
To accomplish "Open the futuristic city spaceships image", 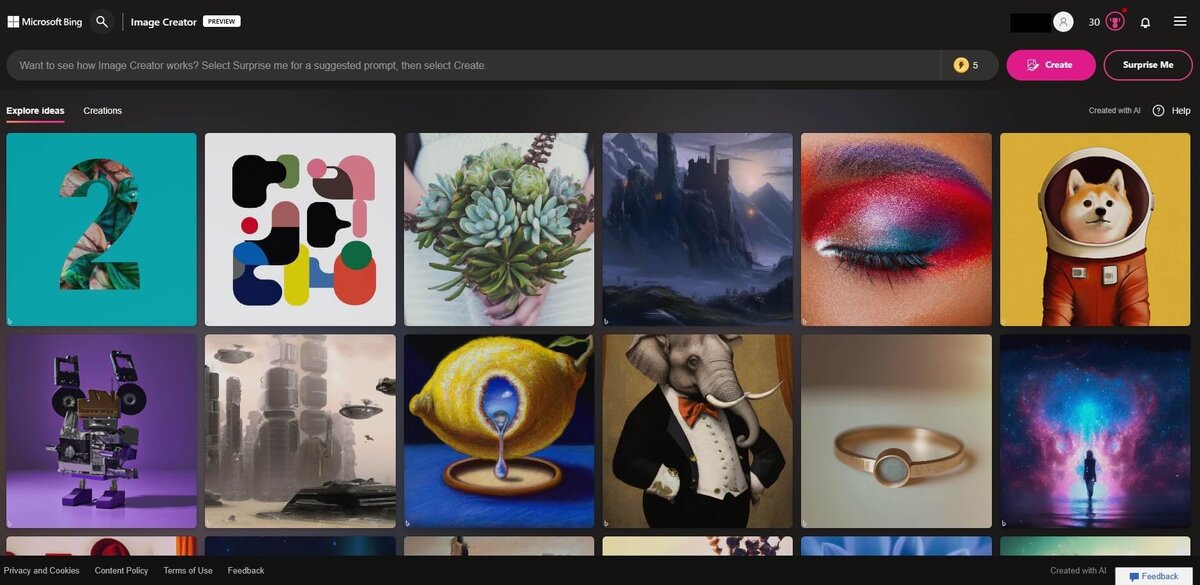I will point(300,431).
